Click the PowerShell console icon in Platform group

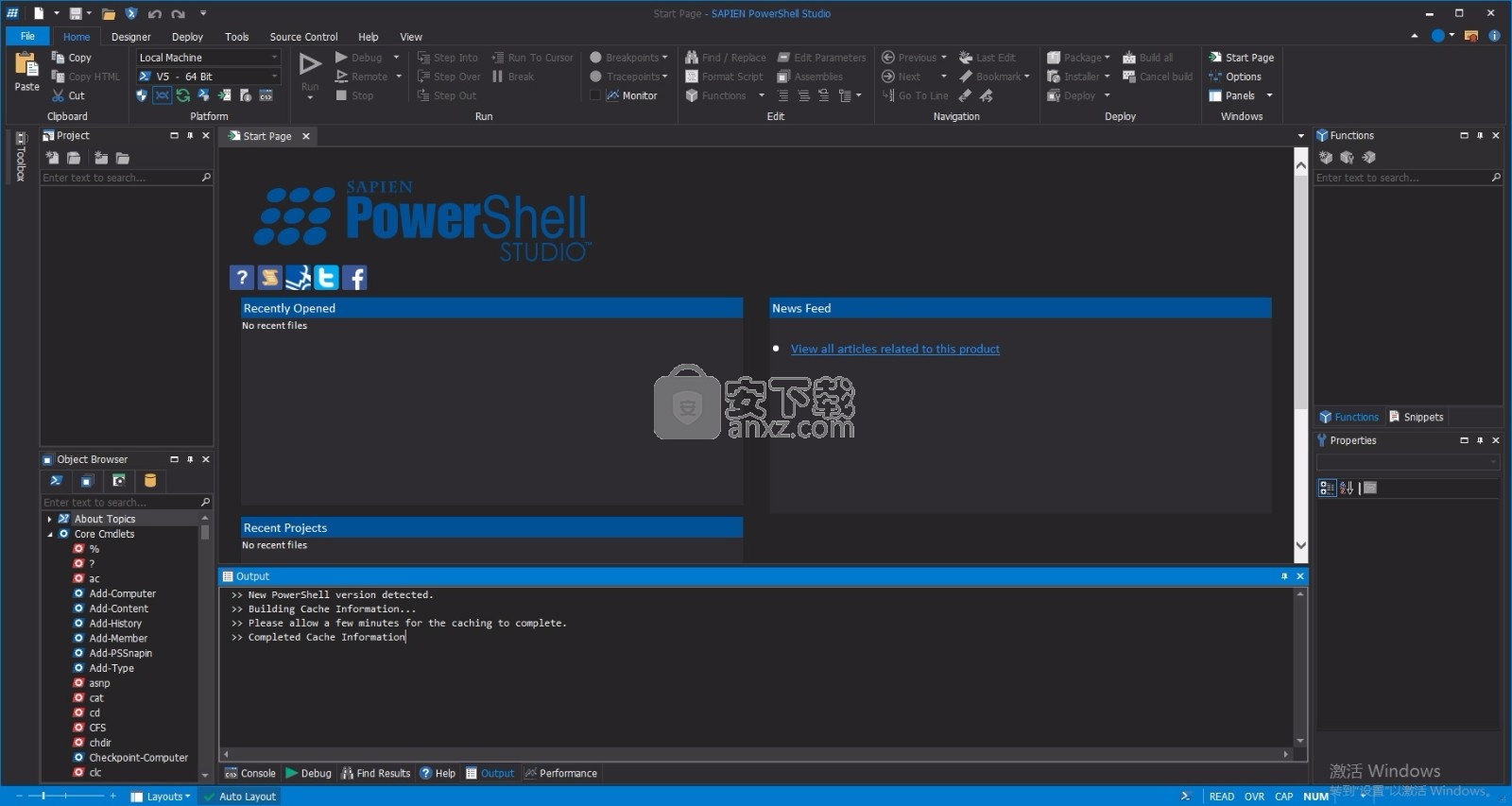(266, 95)
